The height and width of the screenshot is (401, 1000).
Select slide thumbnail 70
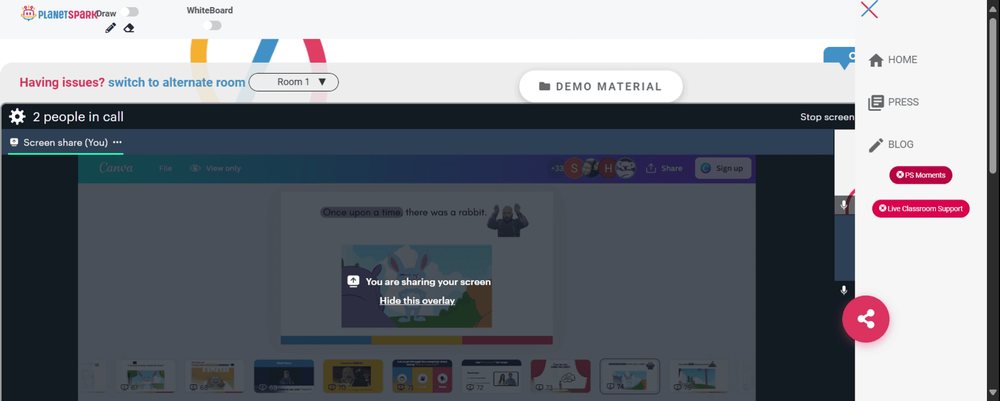click(x=353, y=376)
